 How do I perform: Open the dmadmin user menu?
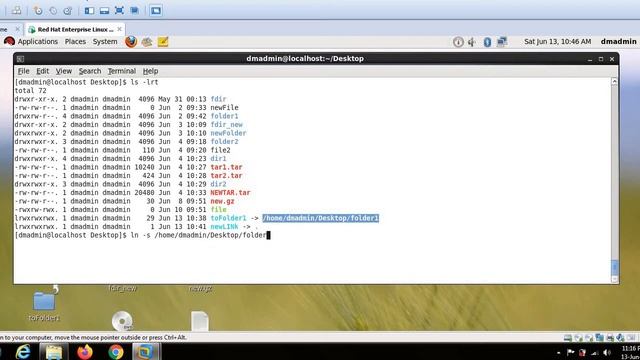tap(618, 42)
